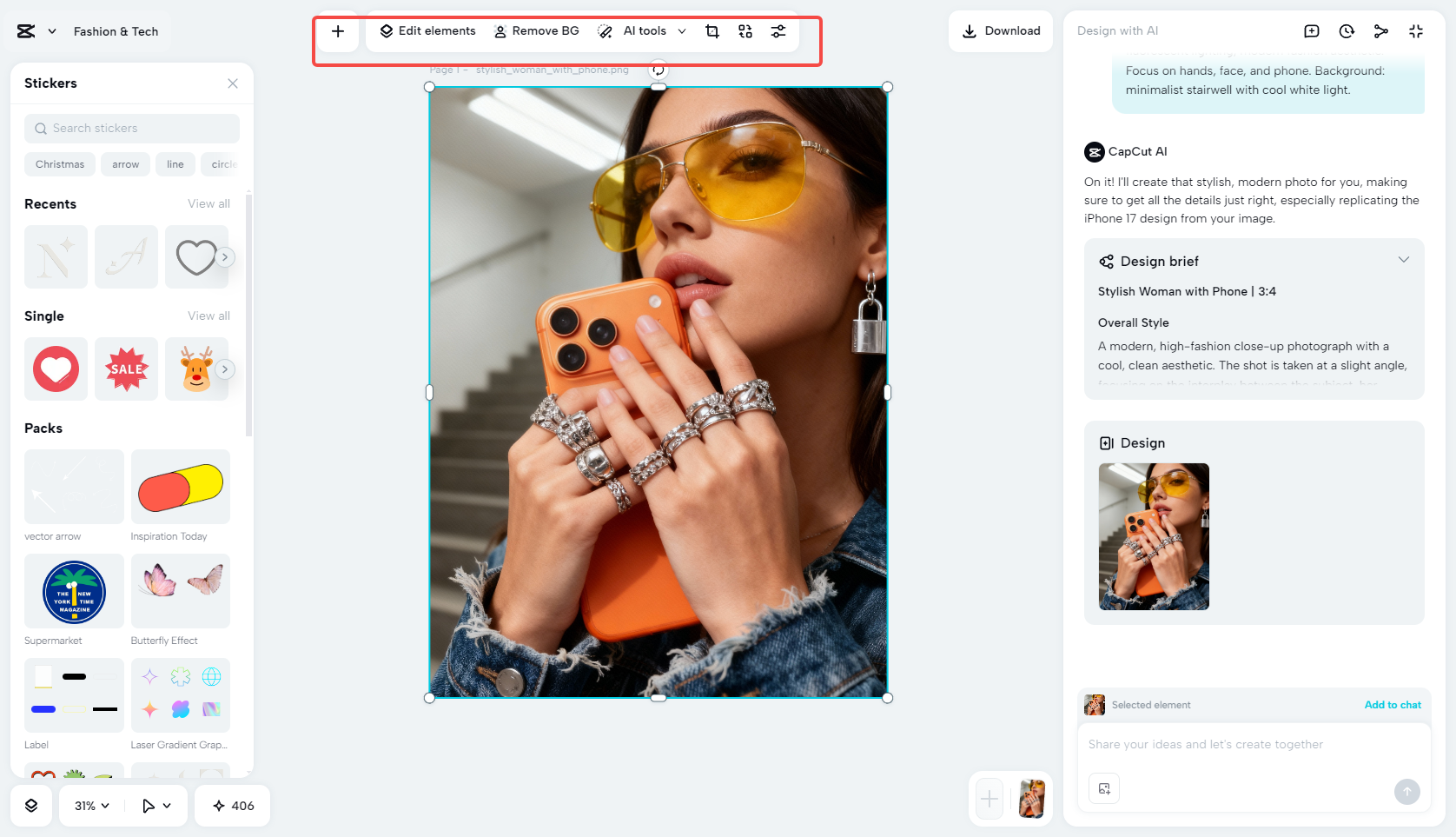Open the Crop tool from the toolbar
The height and width of the screenshot is (837, 1456).
(712, 31)
